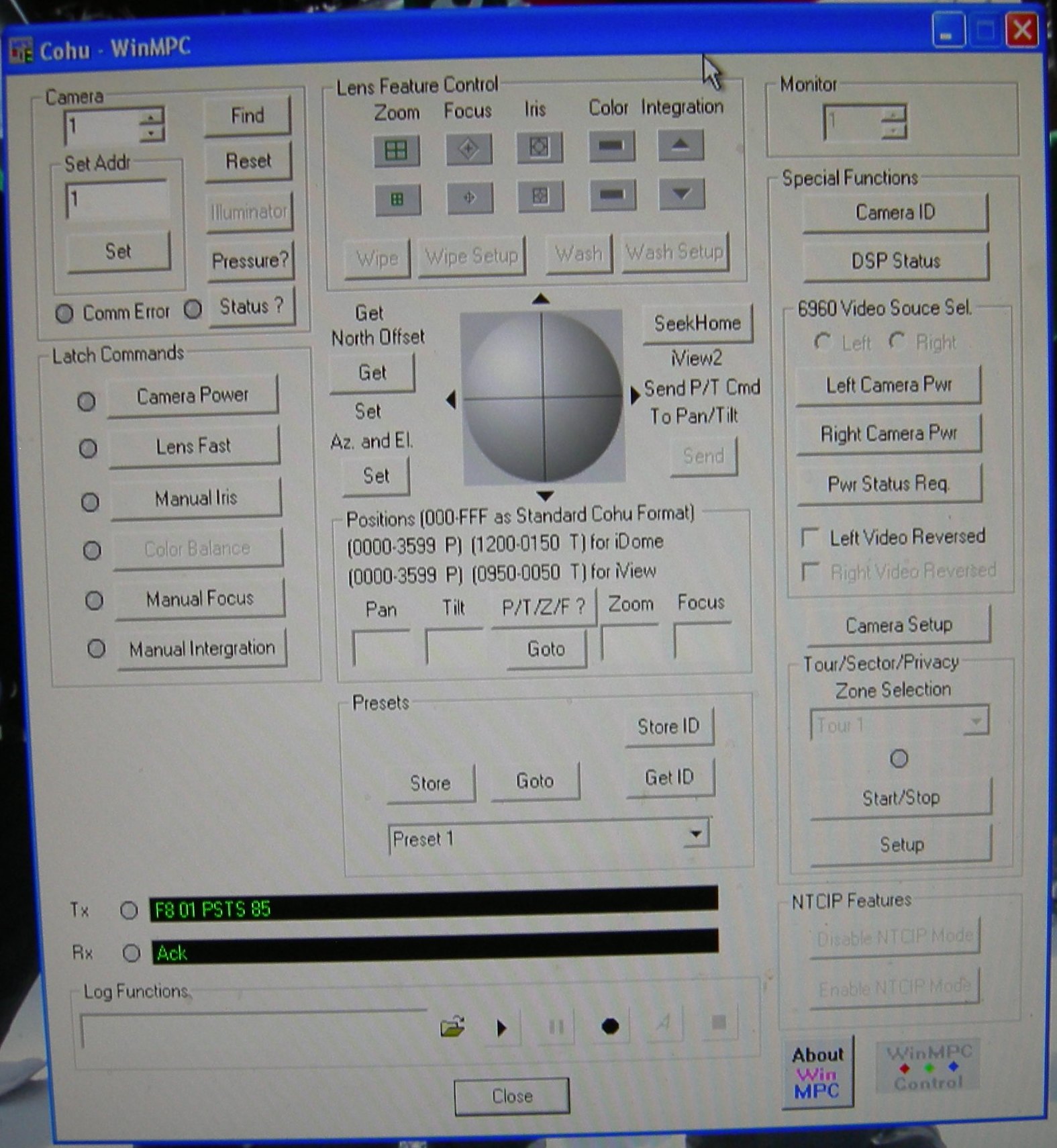Click the Zoom out lens button
This screenshot has width=1057, height=1148.
pyautogui.click(x=397, y=199)
